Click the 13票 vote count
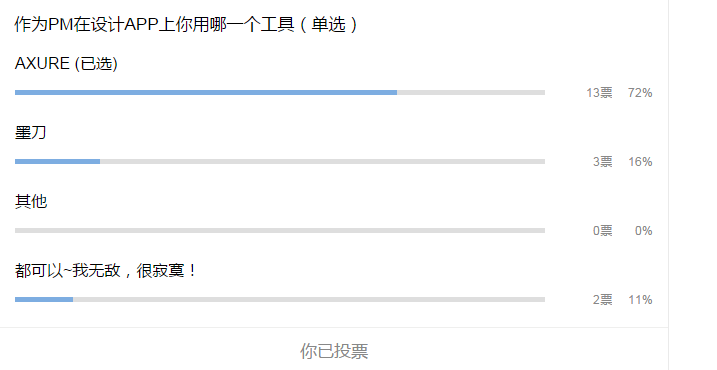 point(599,93)
